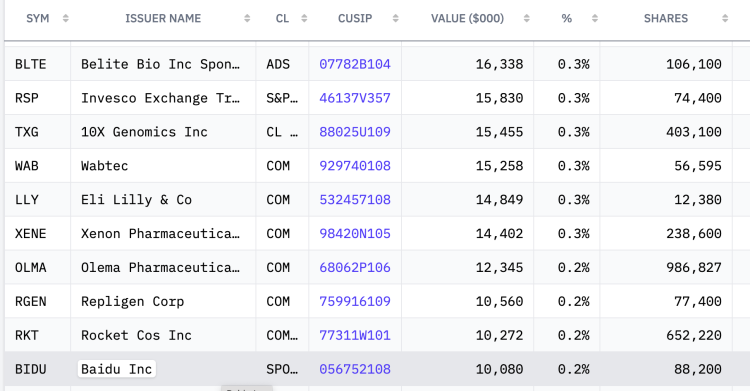Open CUSIP link 07782B104
This screenshot has width=750, height=391.
(355, 64)
